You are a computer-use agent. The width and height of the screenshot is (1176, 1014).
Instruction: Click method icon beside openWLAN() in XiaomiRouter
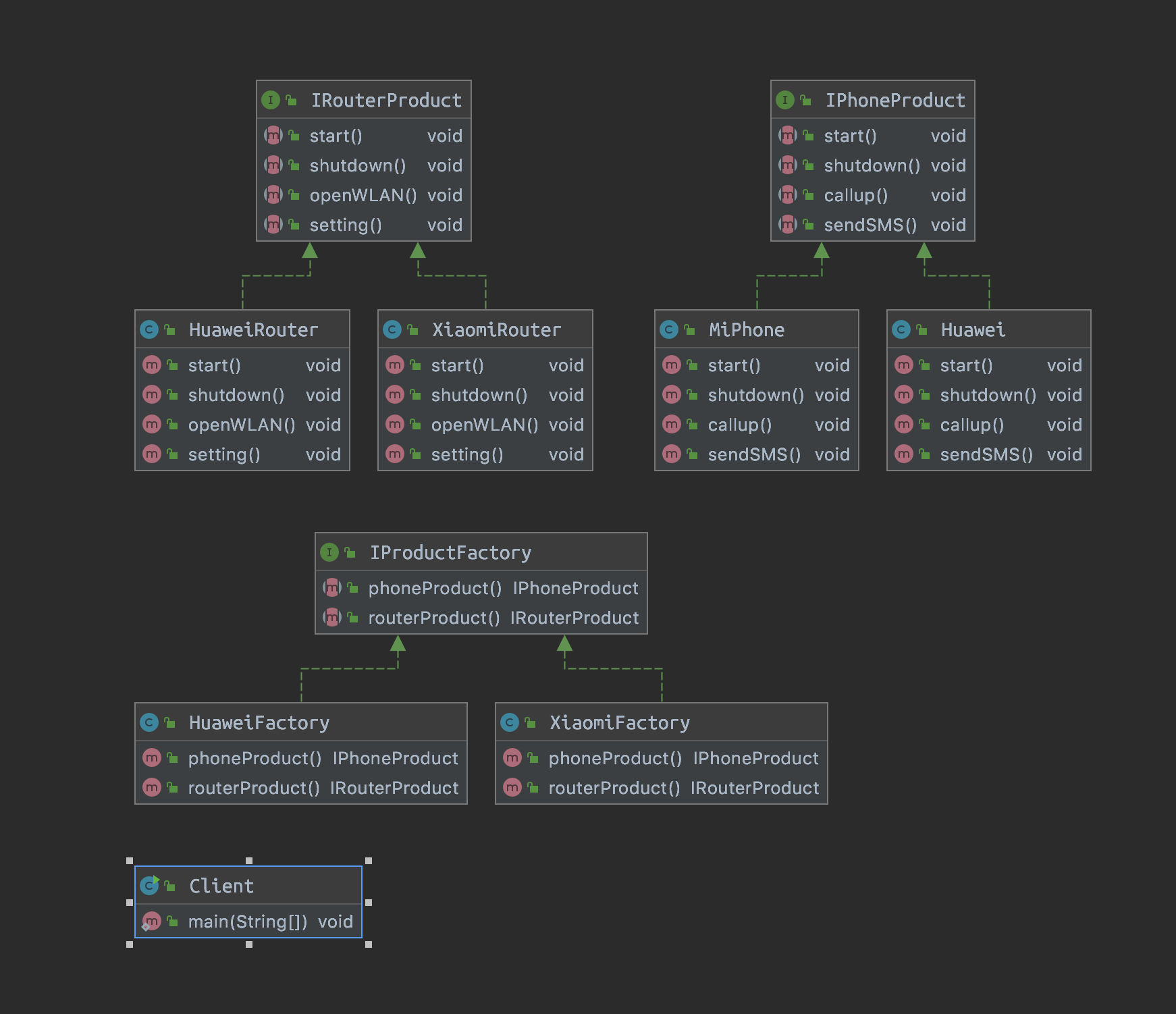(x=395, y=425)
